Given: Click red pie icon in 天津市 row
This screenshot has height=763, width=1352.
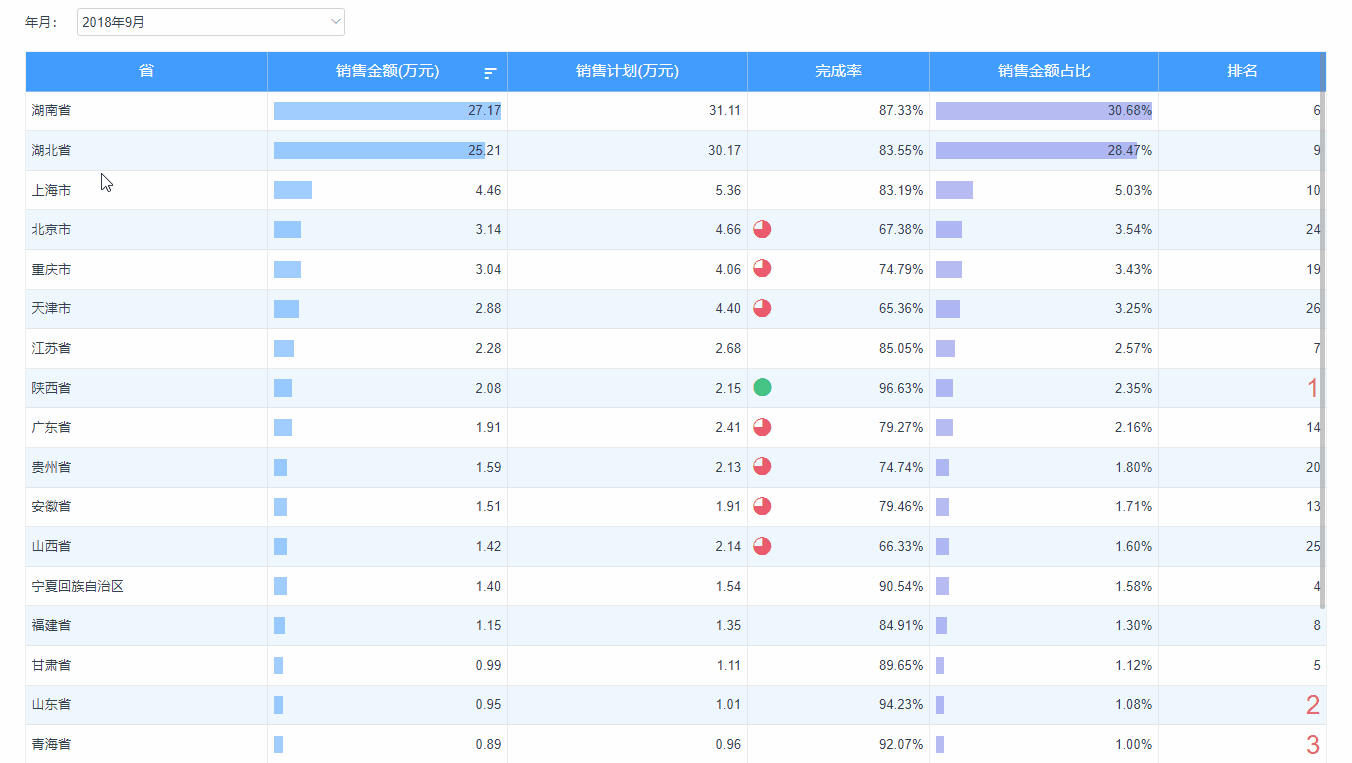Looking at the screenshot, I should (x=762, y=308).
